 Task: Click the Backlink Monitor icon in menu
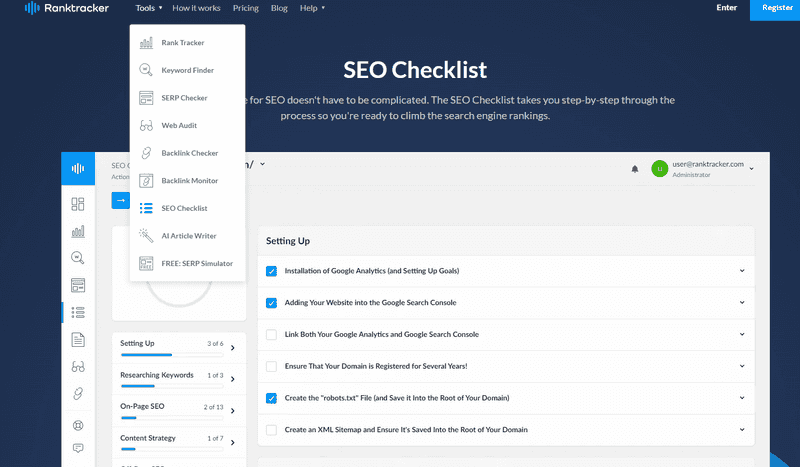tap(146, 181)
